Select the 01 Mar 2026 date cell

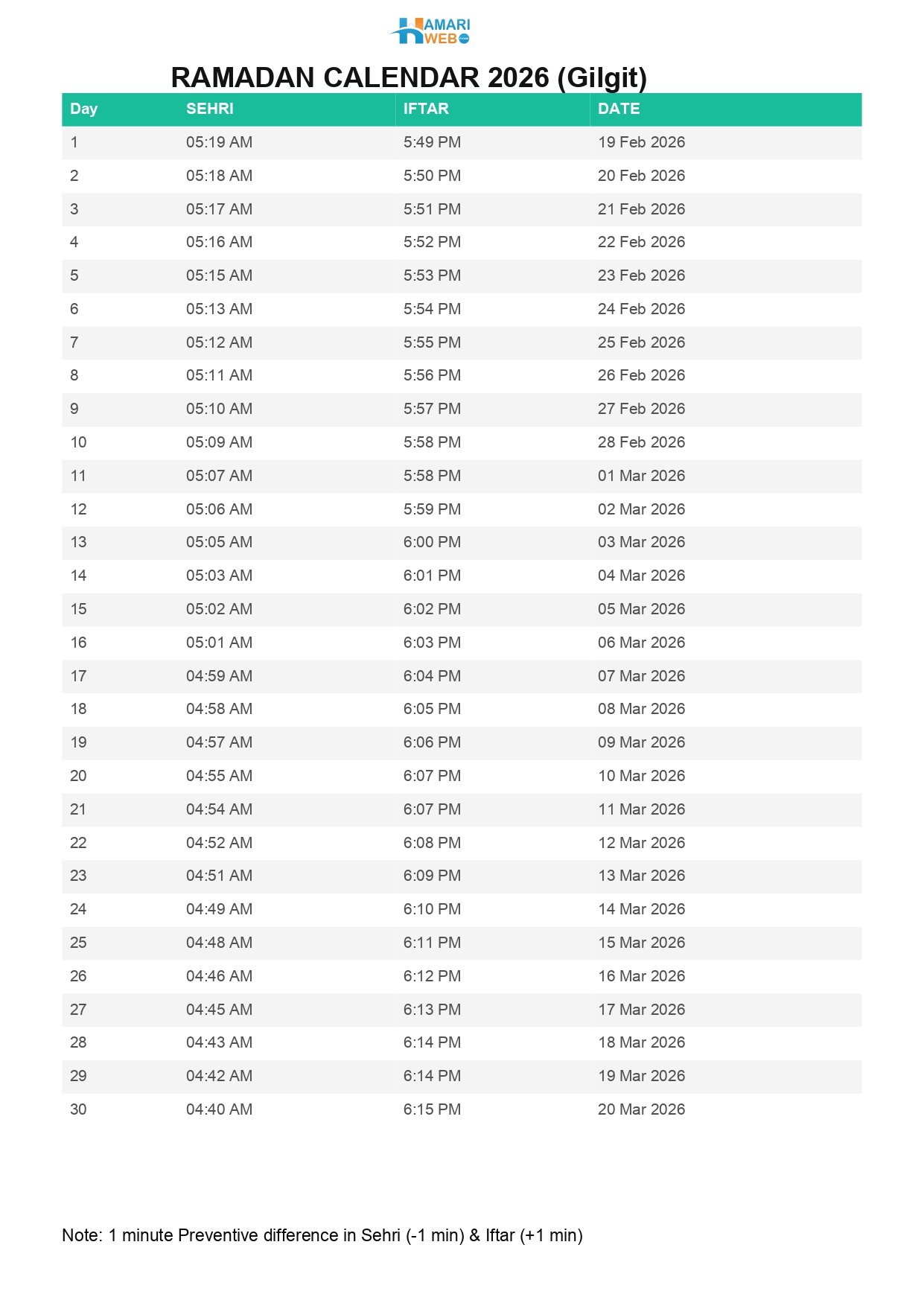pyautogui.click(x=641, y=476)
